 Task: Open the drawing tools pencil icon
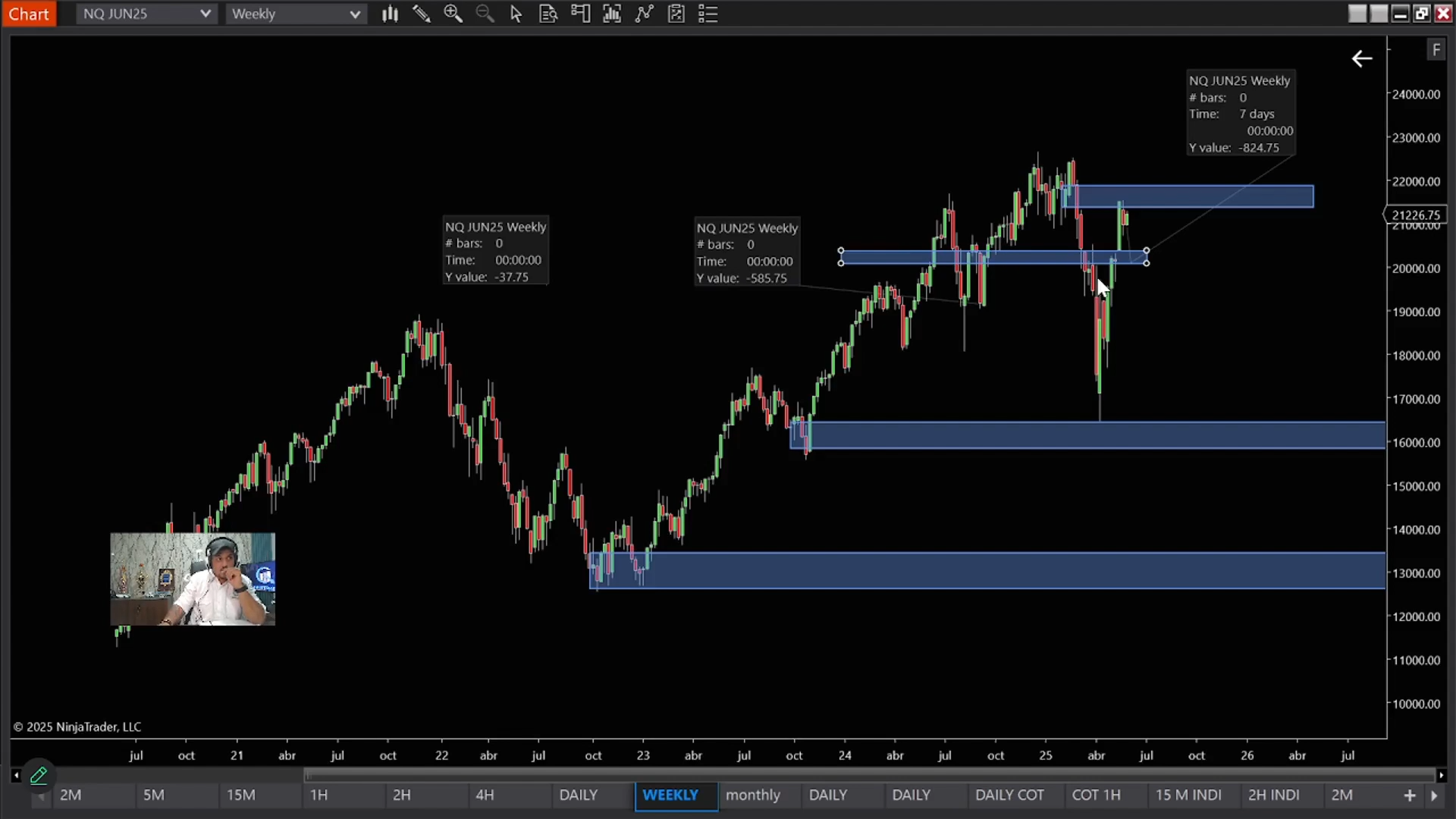(422, 14)
